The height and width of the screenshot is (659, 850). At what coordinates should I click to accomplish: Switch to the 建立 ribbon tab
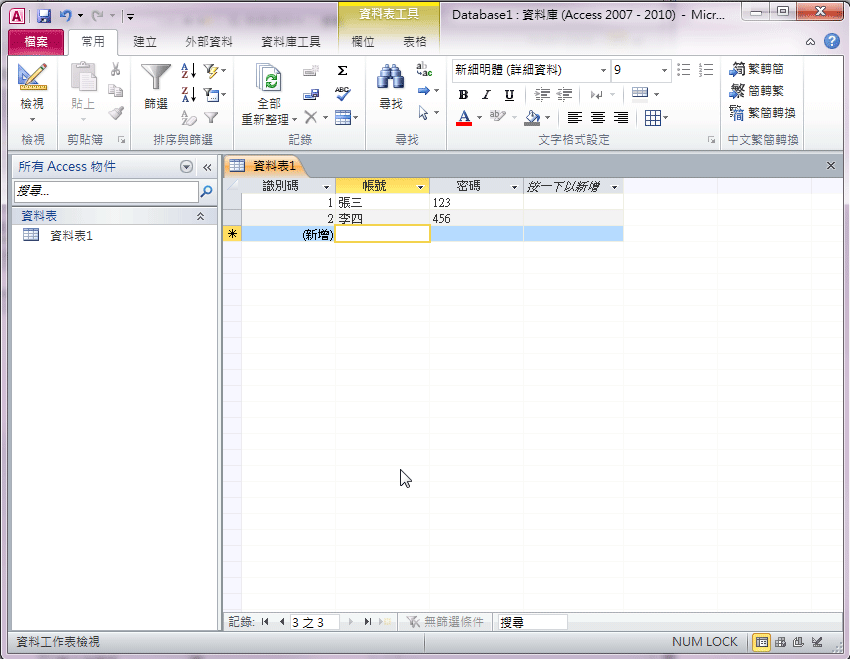point(145,42)
